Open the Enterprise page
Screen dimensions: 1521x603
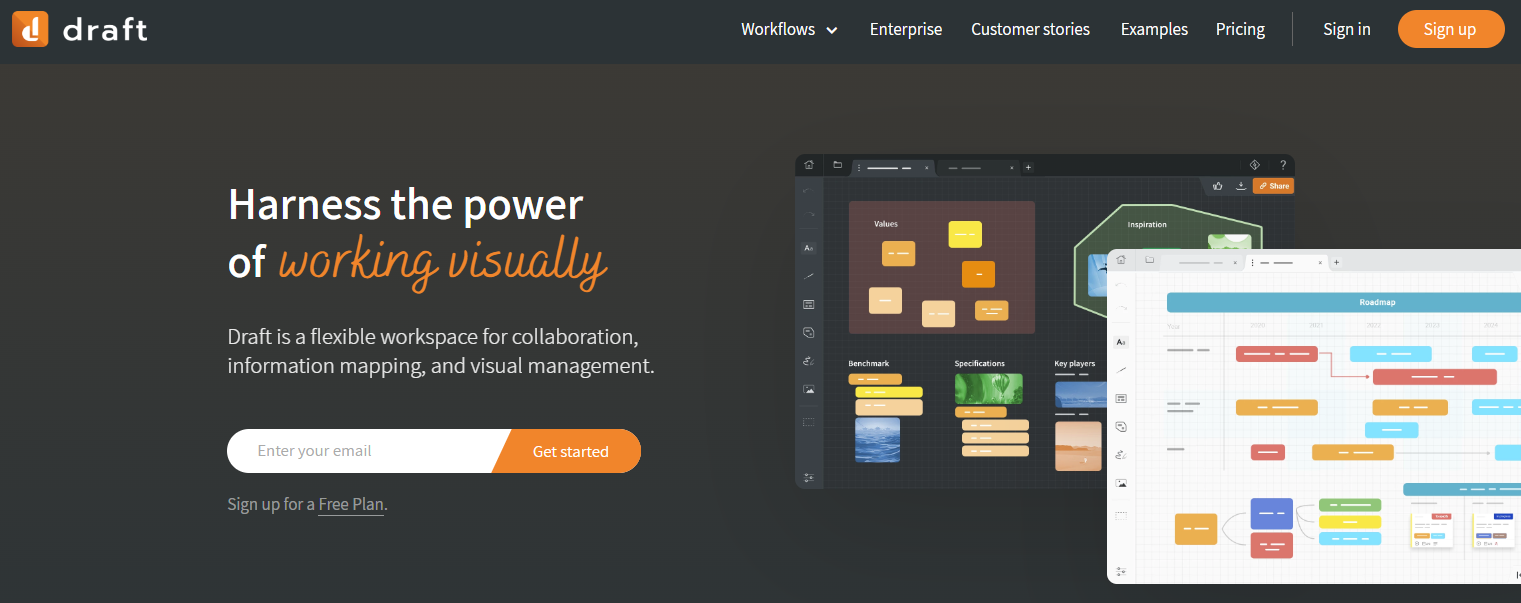tap(906, 30)
